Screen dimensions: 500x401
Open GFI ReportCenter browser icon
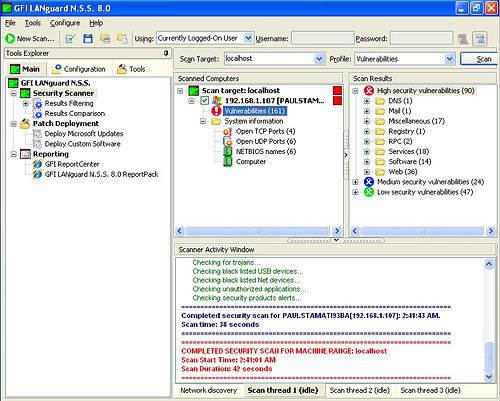[37, 164]
